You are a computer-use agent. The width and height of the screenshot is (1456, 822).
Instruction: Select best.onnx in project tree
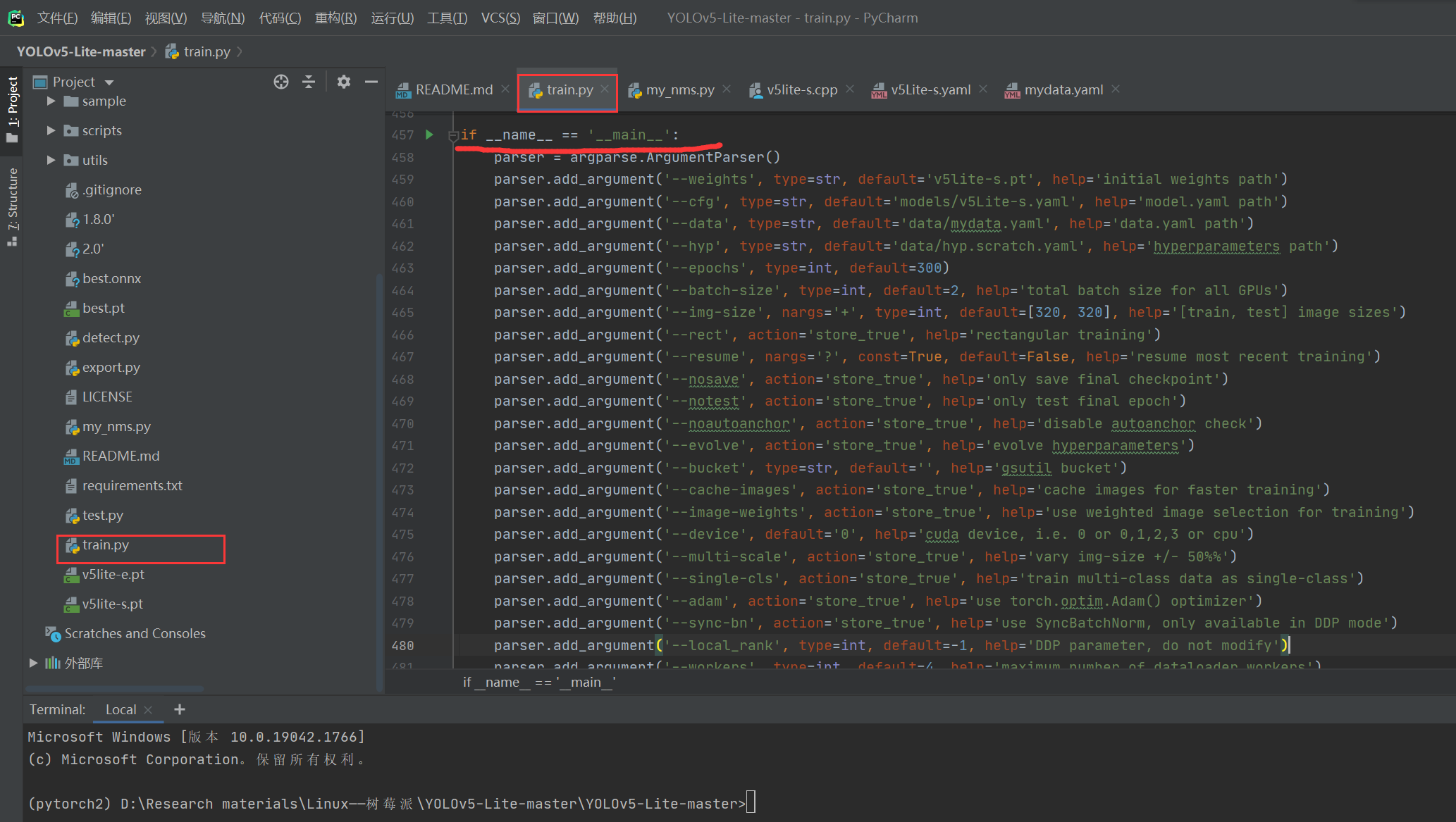103,278
